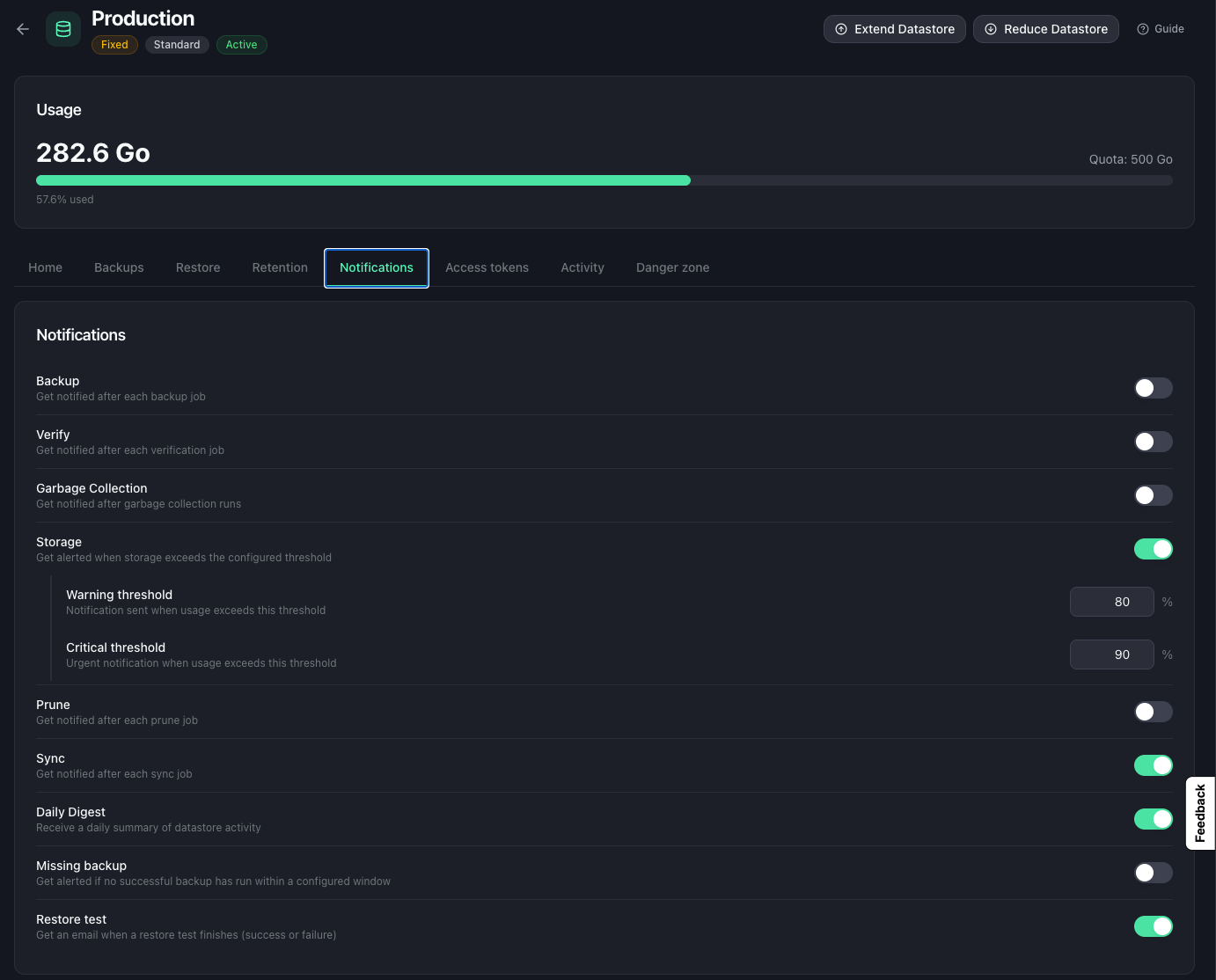
Task: Click the Fixed badge
Action: point(114,45)
